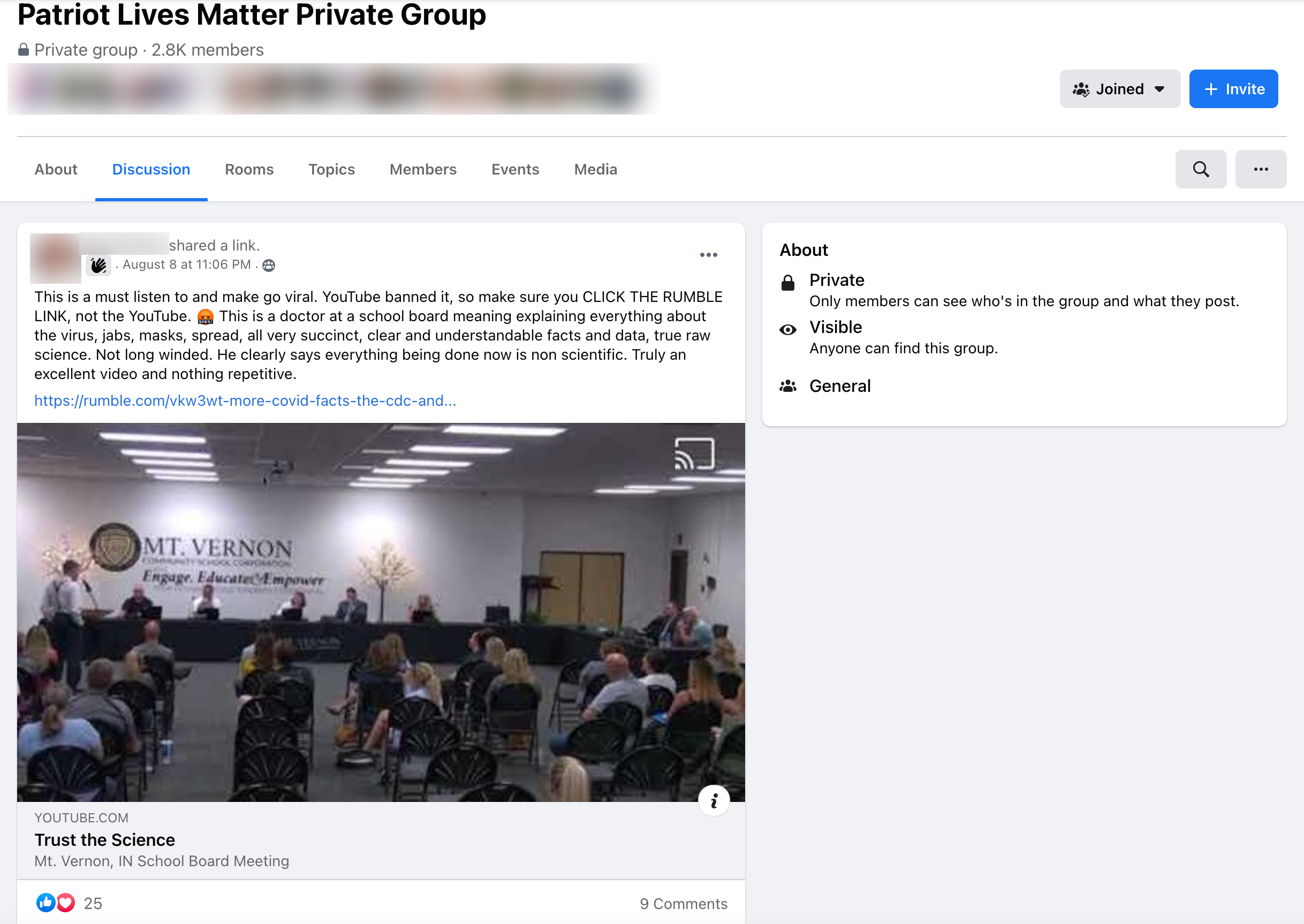Screen dimensions: 1304x924
Task: Click the poster's blurred profile picture
Action: click(55, 257)
